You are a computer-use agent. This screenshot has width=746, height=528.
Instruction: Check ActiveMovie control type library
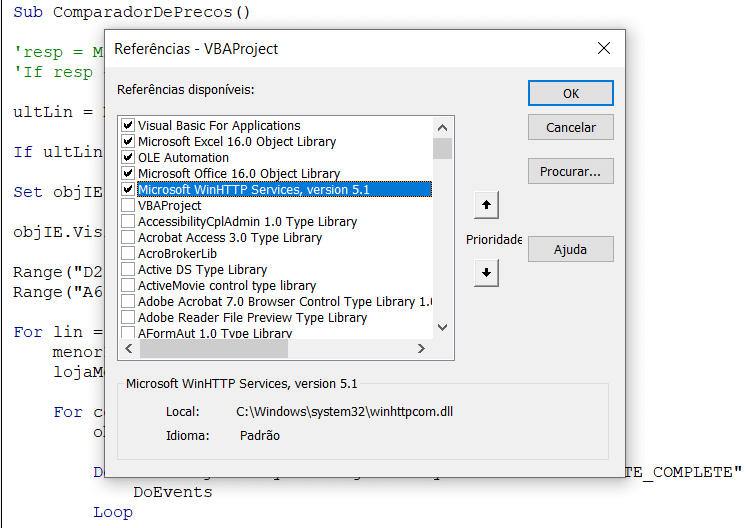(x=128, y=285)
